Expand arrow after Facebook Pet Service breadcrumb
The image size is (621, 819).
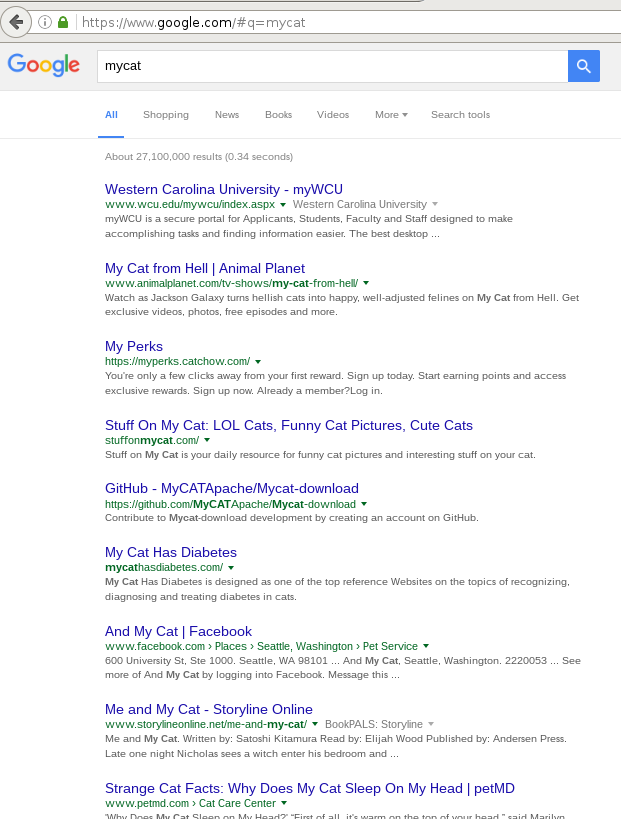[x=426, y=646]
